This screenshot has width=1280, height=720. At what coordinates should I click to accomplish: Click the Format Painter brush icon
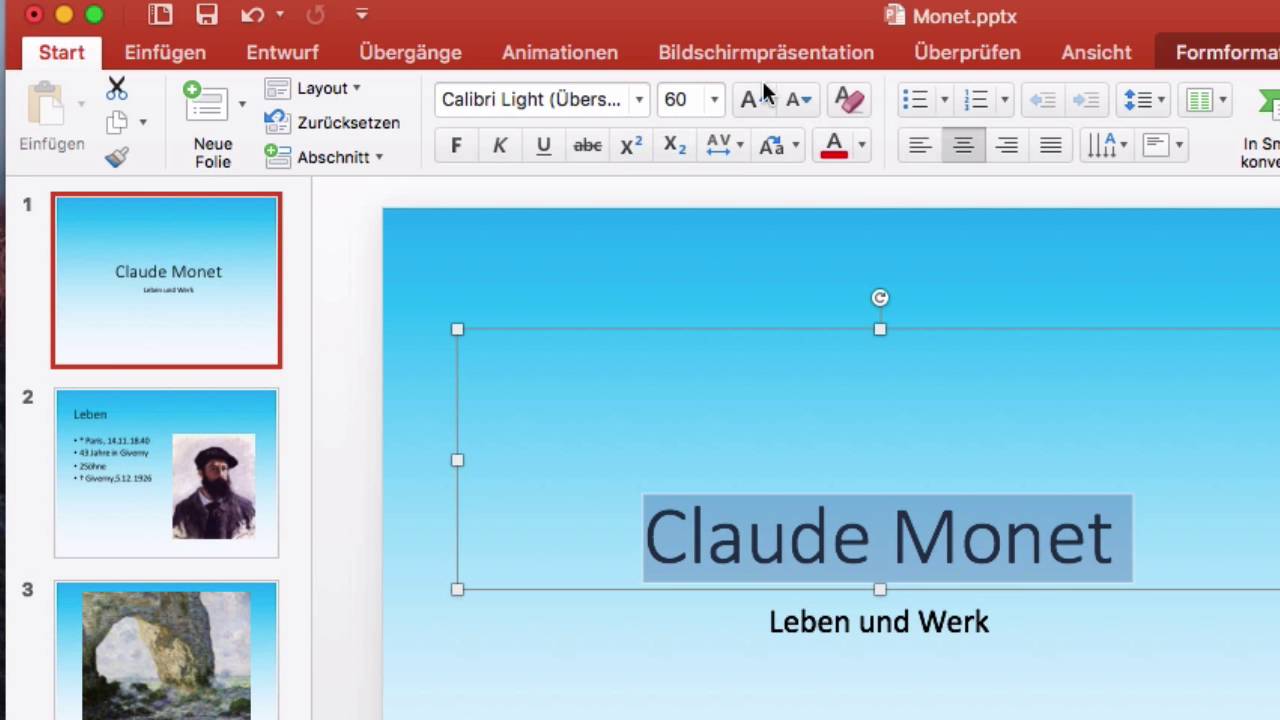coord(117,156)
